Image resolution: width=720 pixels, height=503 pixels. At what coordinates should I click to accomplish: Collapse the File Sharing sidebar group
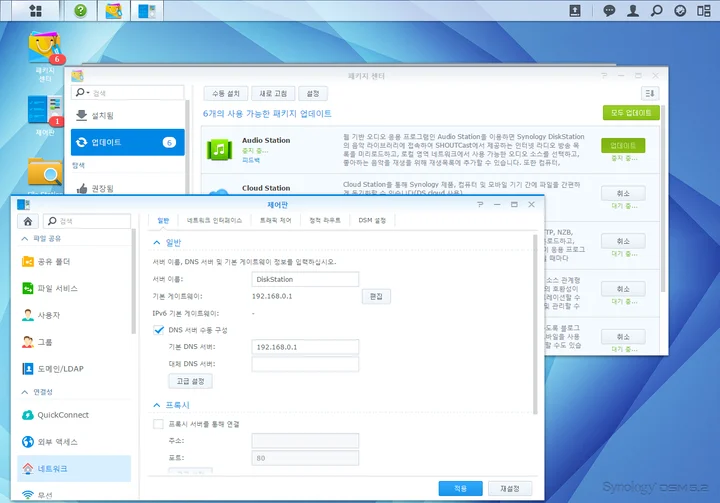pyautogui.click(x=25, y=238)
